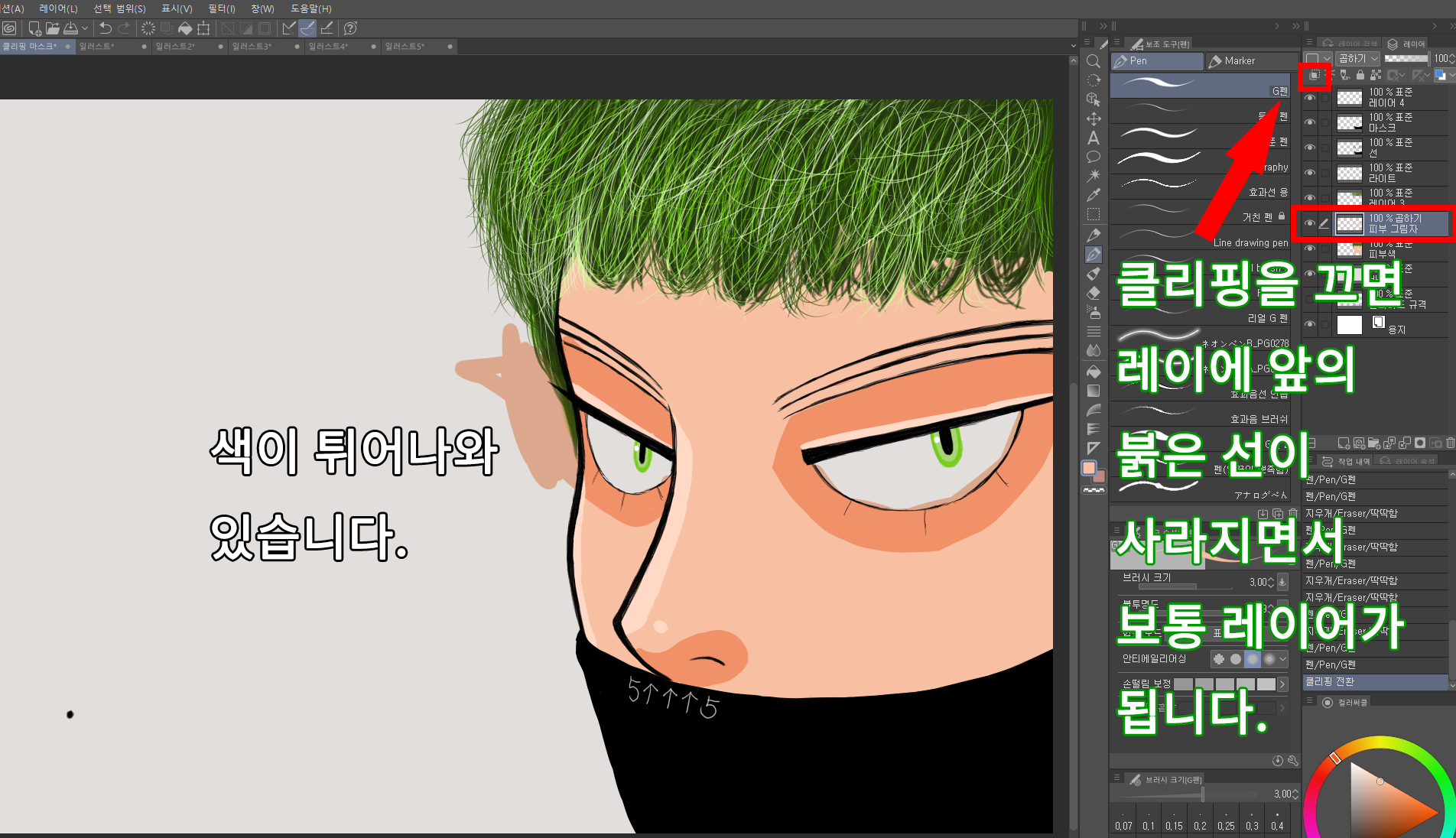Click the fill bucket icon in command bar

pyautogui.click(x=185, y=28)
